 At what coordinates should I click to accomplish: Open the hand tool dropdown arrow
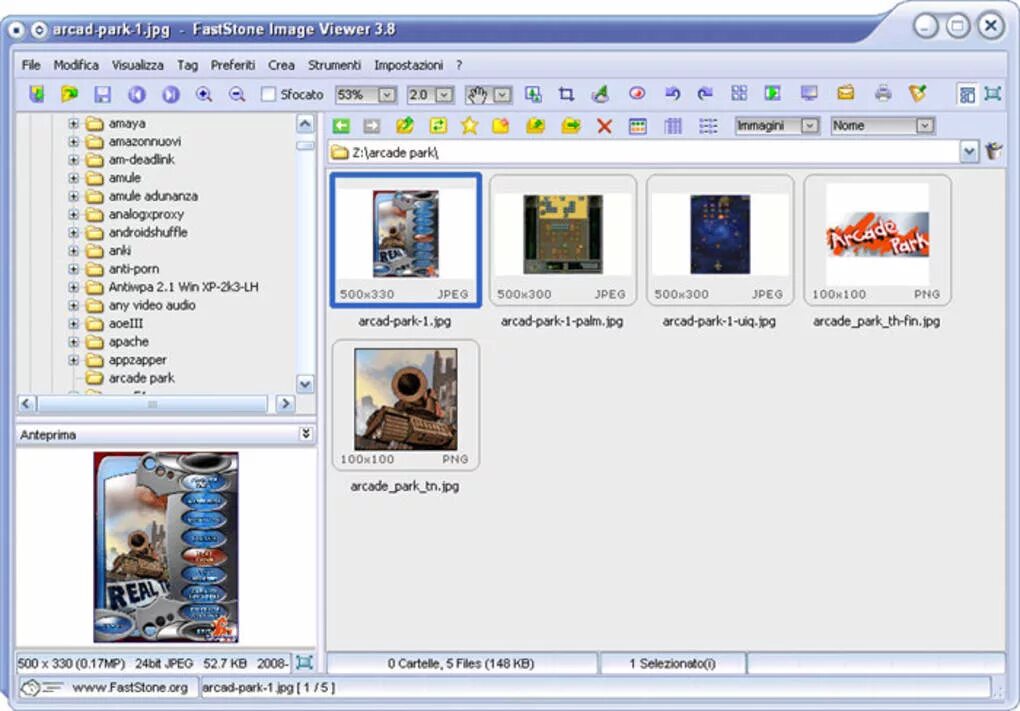pyautogui.click(x=502, y=95)
